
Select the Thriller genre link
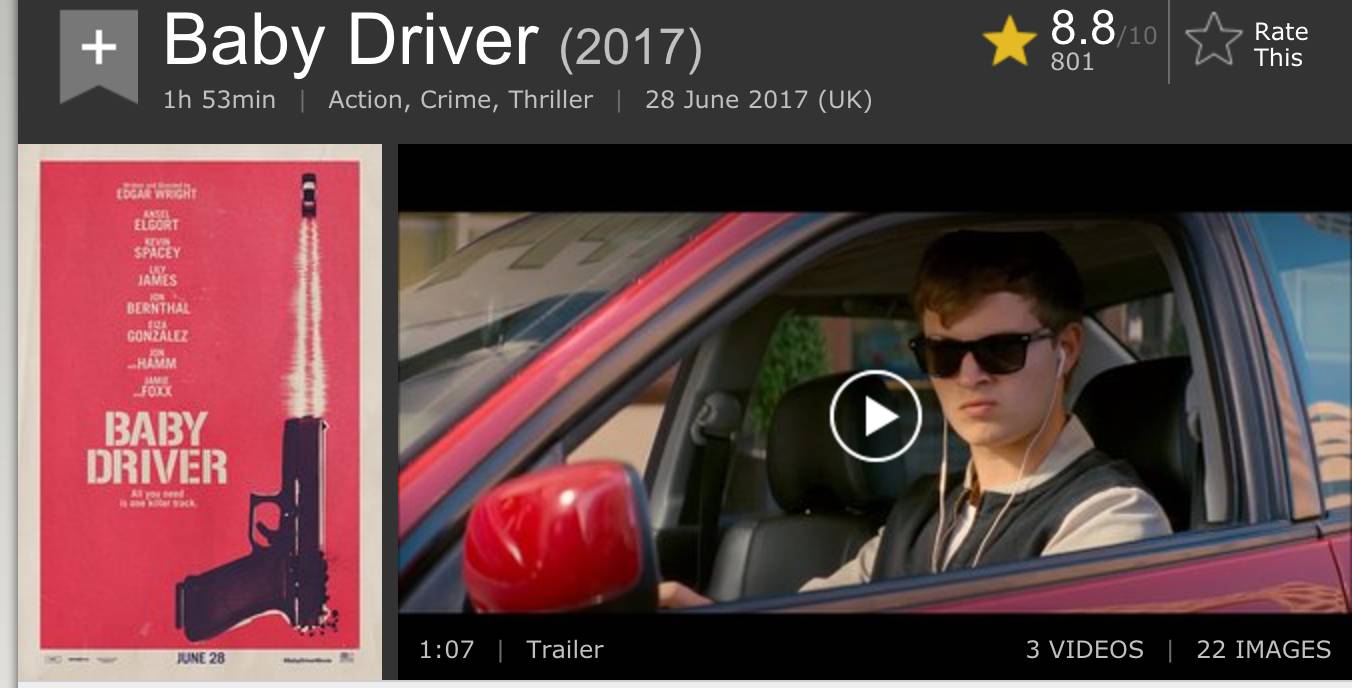550,100
